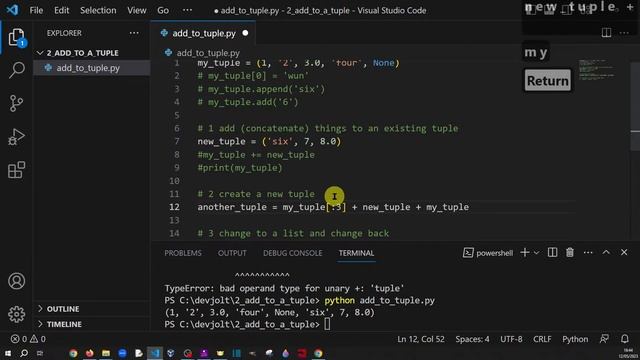Click inside the terminal prompt line
The image size is (640, 360).
point(247,324)
